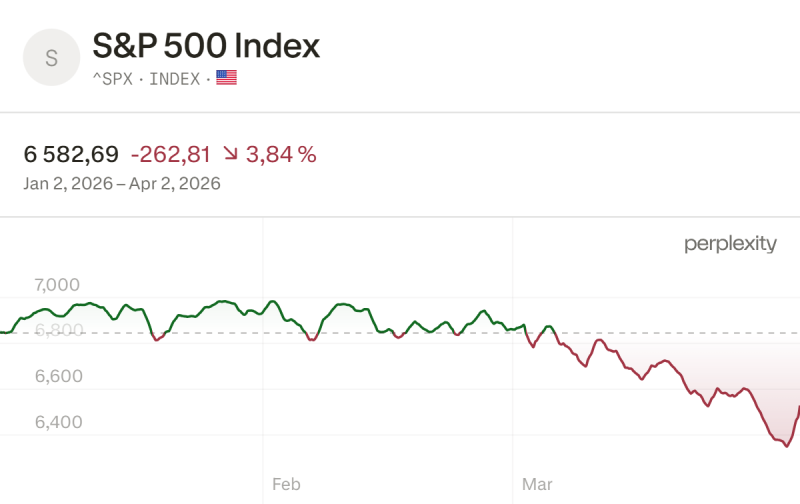Click the 6,600 y-axis label
The height and width of the screenshot is (504, 800).
coord(58,376)
